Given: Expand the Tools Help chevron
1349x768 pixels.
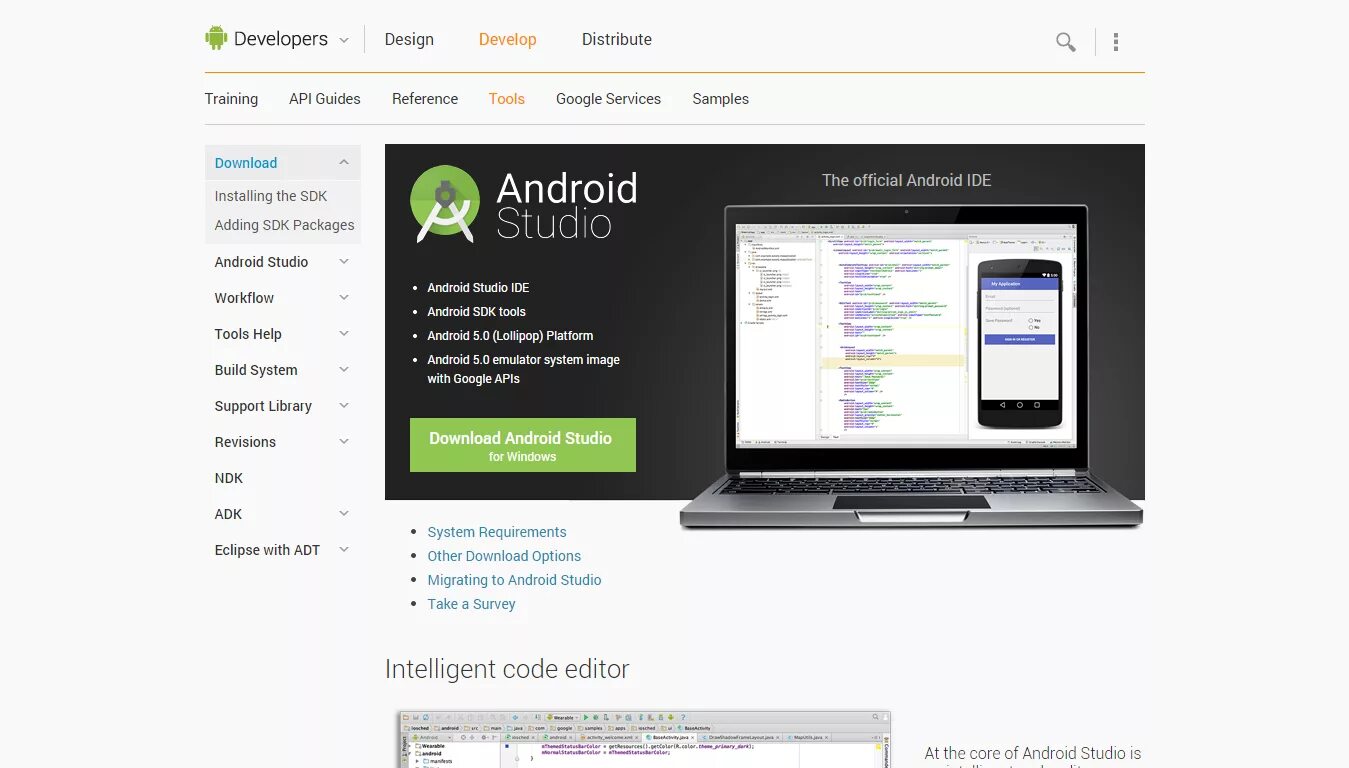Looking at the screenshot, I should tap(344, 334).
